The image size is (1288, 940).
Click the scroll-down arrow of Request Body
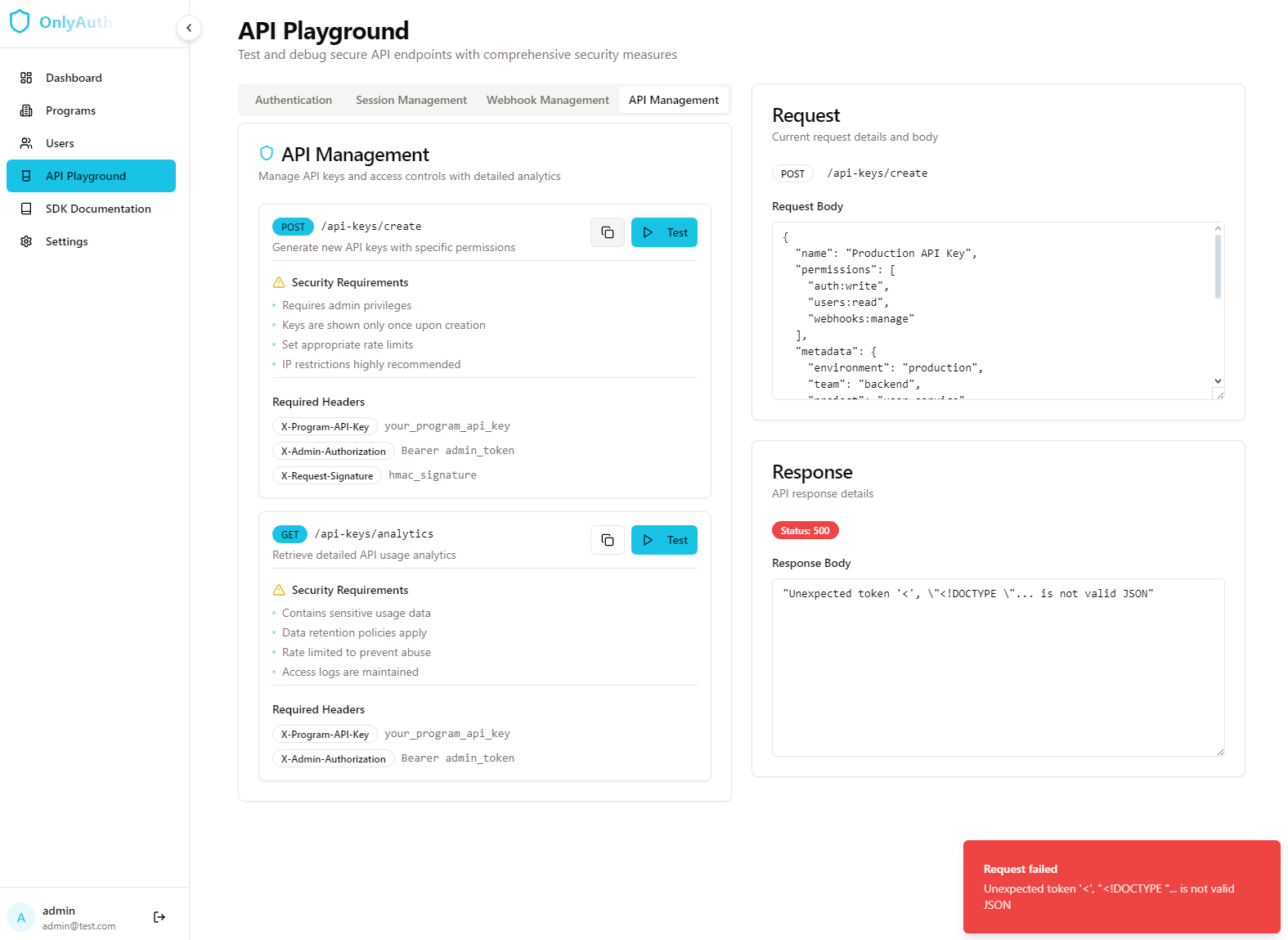point(1218,381)
